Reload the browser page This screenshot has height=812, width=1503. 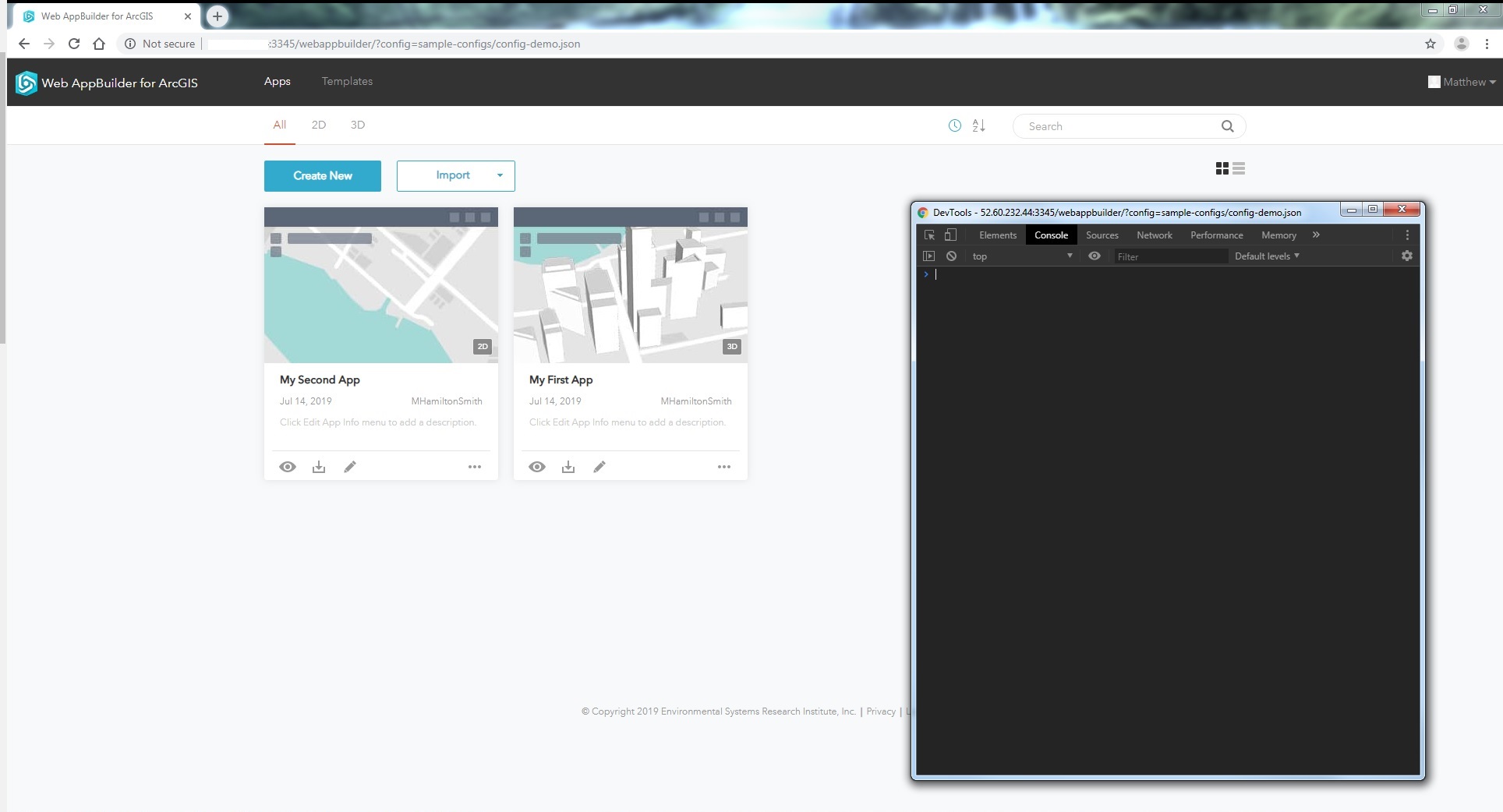tap(74, 44)
